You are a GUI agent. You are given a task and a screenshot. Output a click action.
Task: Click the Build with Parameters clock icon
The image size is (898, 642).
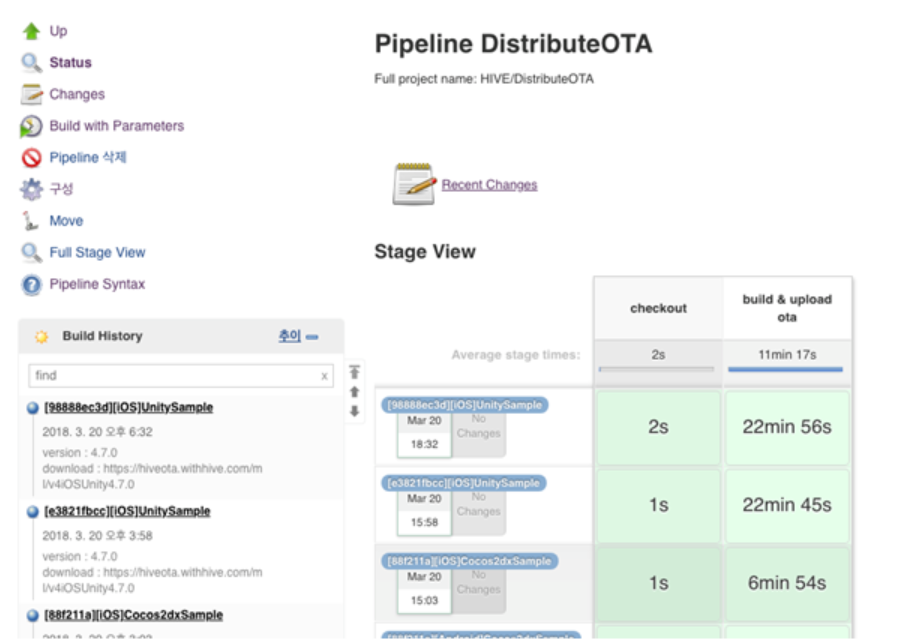[x=31, y=127]
